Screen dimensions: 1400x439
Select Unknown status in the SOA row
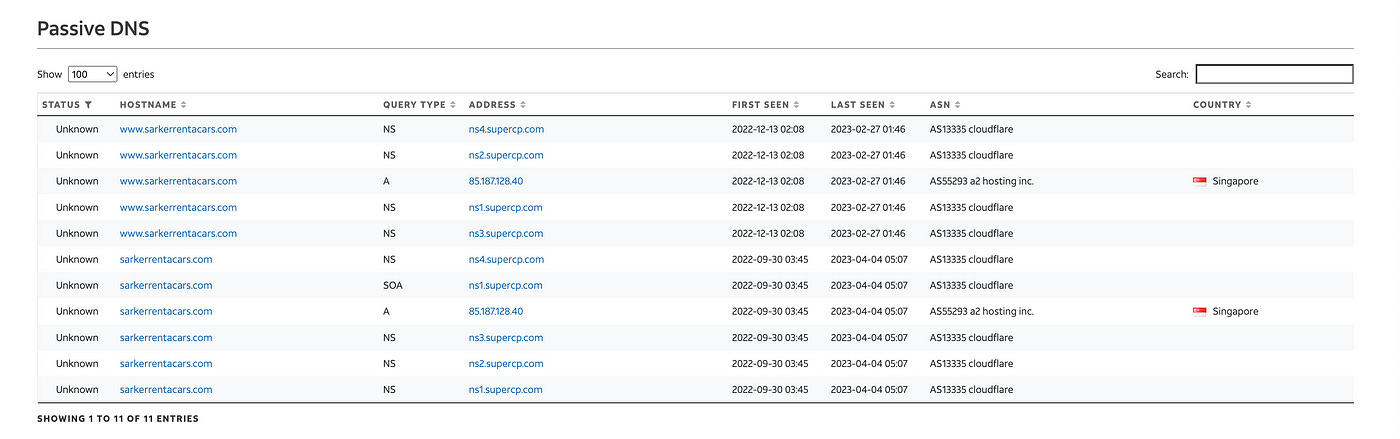(77, 285)
